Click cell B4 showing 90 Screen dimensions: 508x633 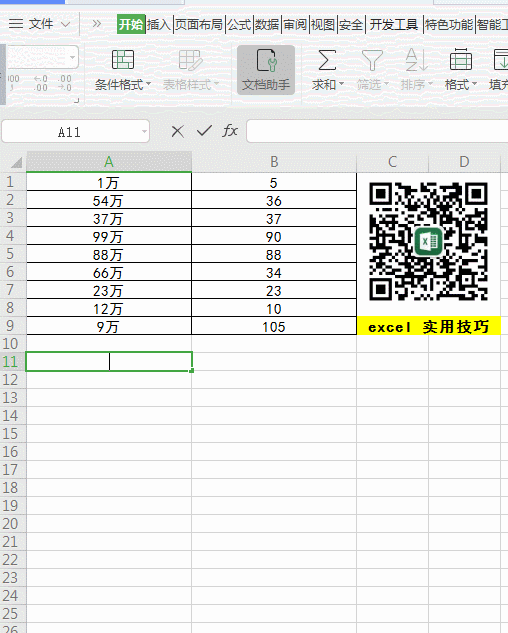(274, 236)
